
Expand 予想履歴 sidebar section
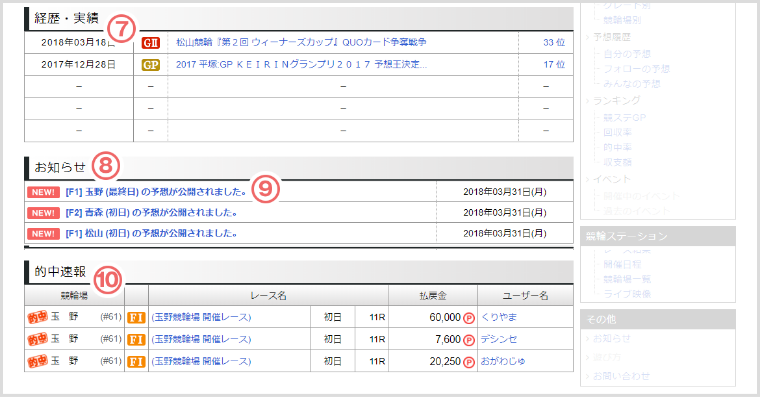click(x=612, y=37)
